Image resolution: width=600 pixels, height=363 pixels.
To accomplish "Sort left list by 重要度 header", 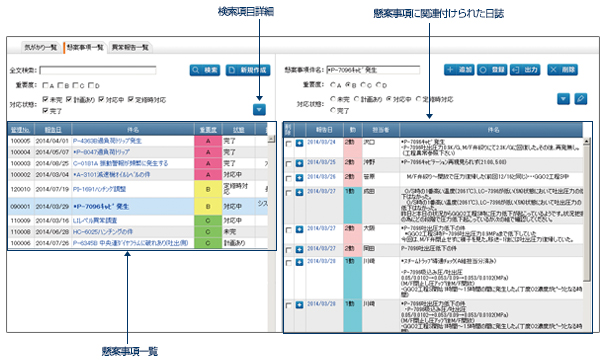I will click(x=208, y=130).
